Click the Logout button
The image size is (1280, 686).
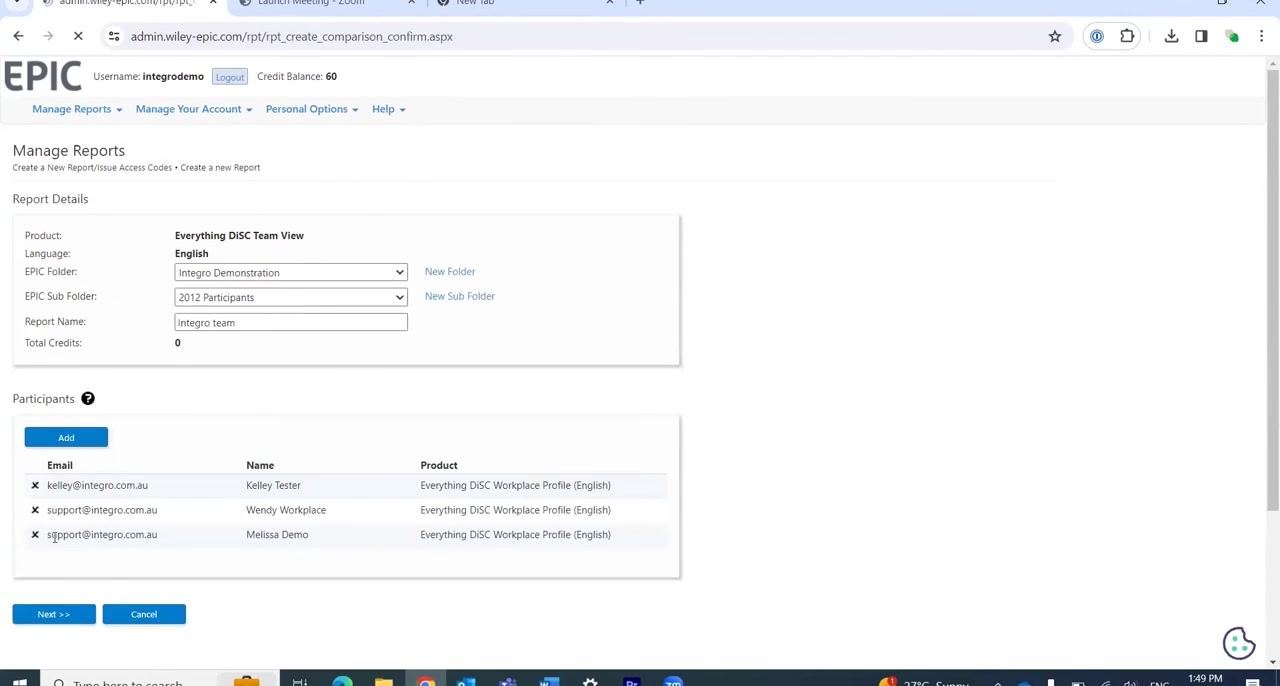tap(230, 77)
